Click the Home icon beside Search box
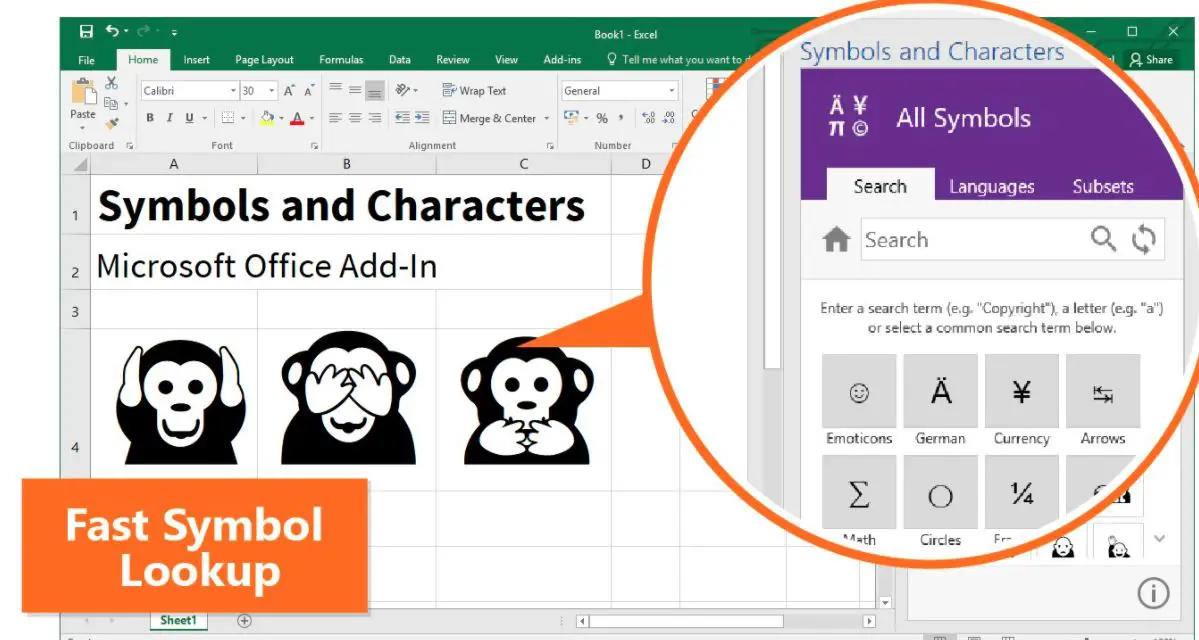1199x640 pixels. tap(837, 240)
